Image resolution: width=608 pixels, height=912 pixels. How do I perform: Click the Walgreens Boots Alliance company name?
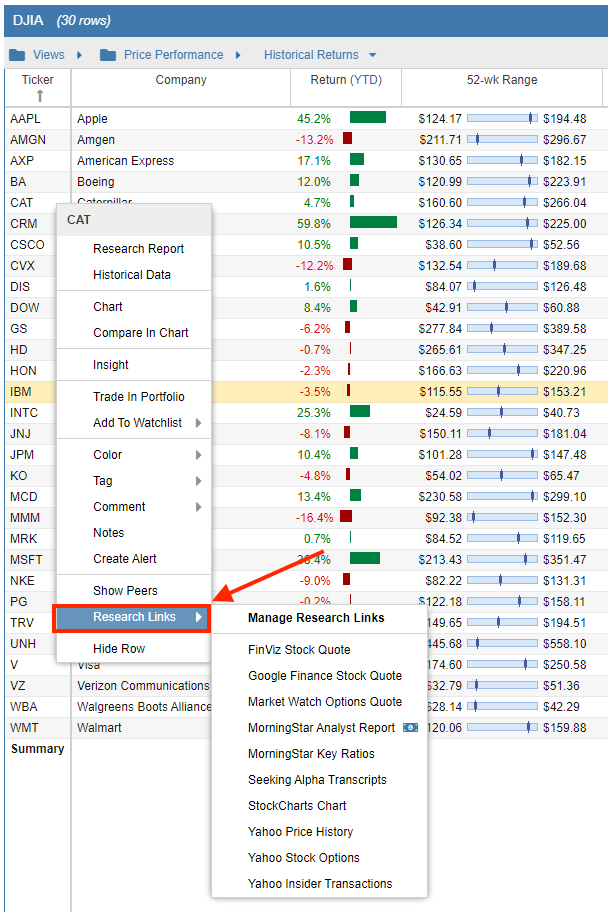coord(144,707)
